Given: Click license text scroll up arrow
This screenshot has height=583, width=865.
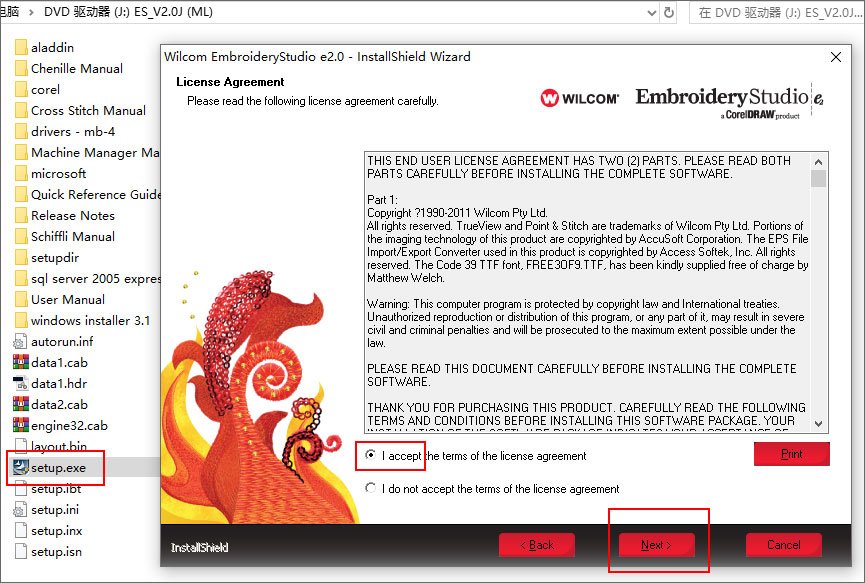Looking at the screenshot, I should (819, 162).
